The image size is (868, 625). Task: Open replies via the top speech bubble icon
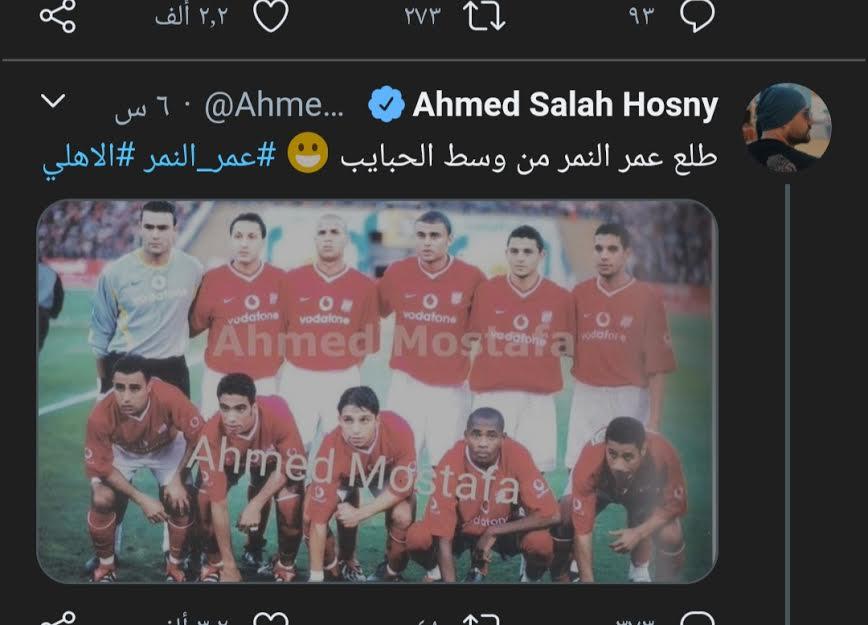pyautogui.click(x=697, y=16)
